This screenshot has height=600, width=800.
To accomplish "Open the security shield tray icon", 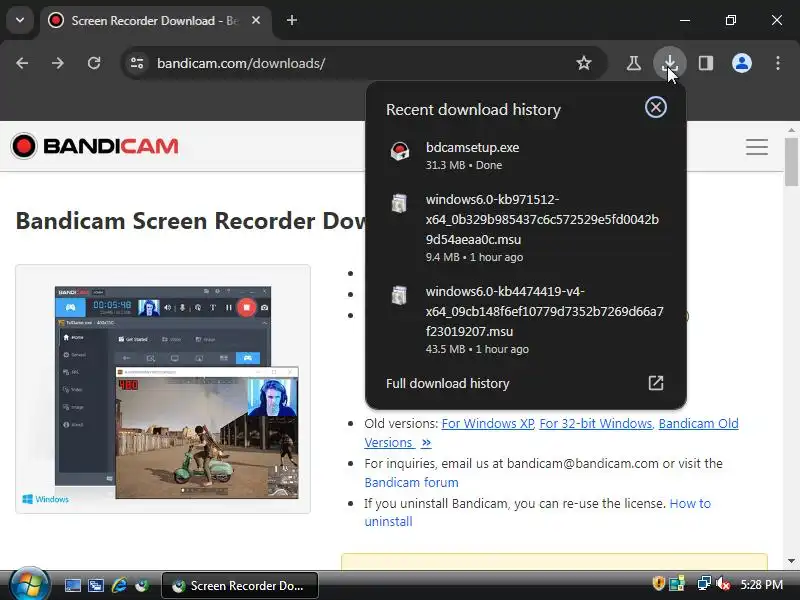I will 659,583.
